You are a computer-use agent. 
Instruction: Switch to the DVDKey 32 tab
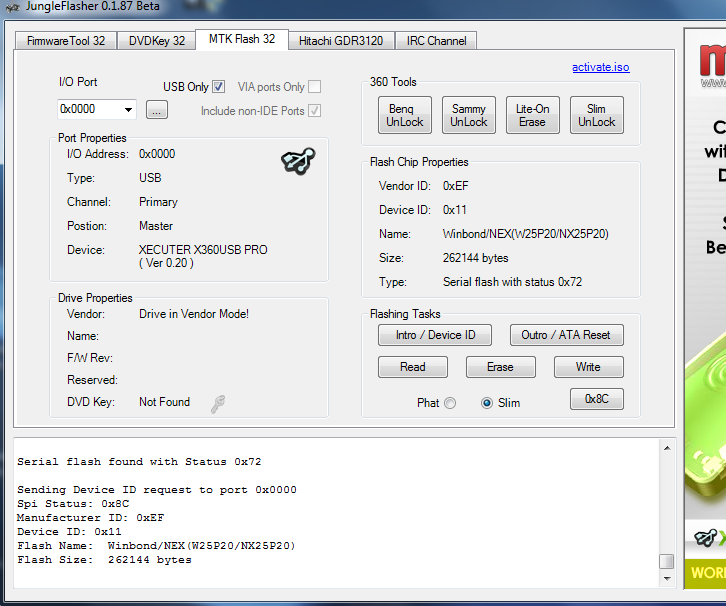pos(156,41)
